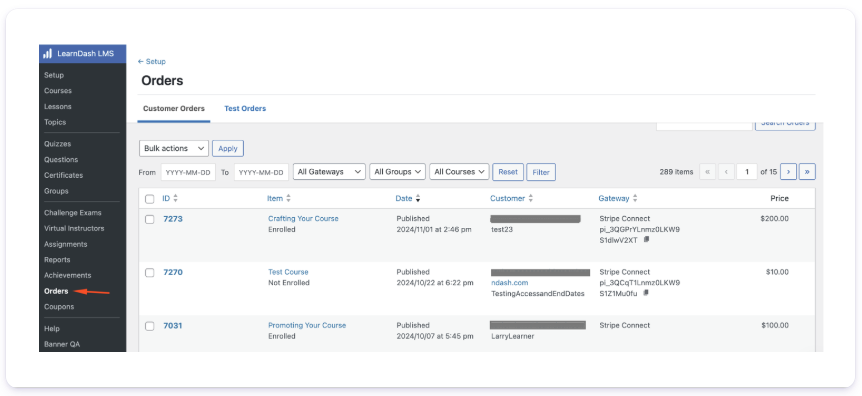Viewport: 862px width, 396px height.
Task: Open Topics in the sidebar
Action: (x=55, y=122)
